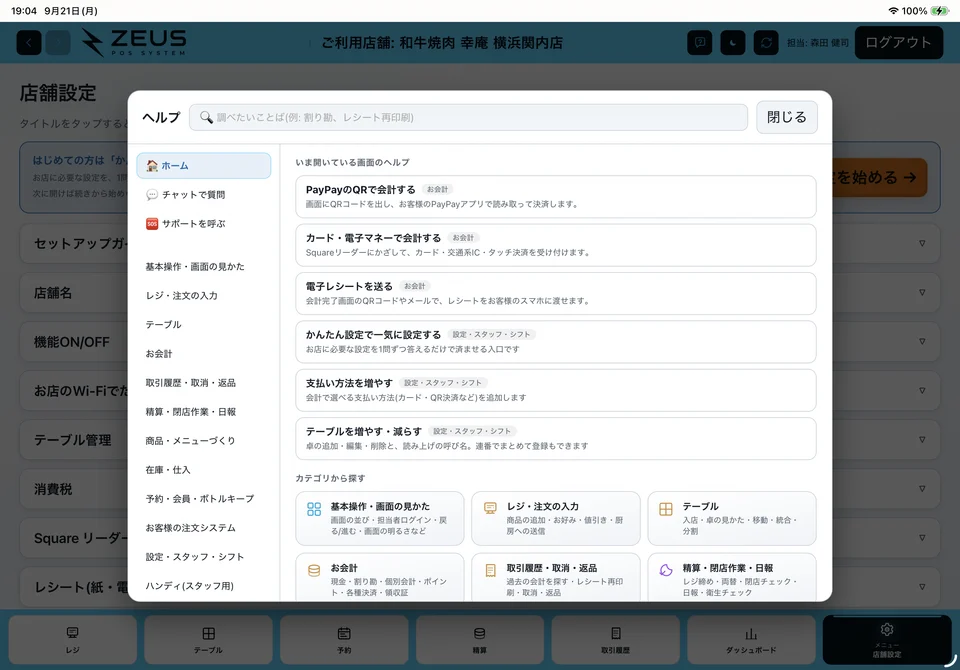
Task: Open 取引履歴 tab in bottom navigation
Action: coord(616,640)
